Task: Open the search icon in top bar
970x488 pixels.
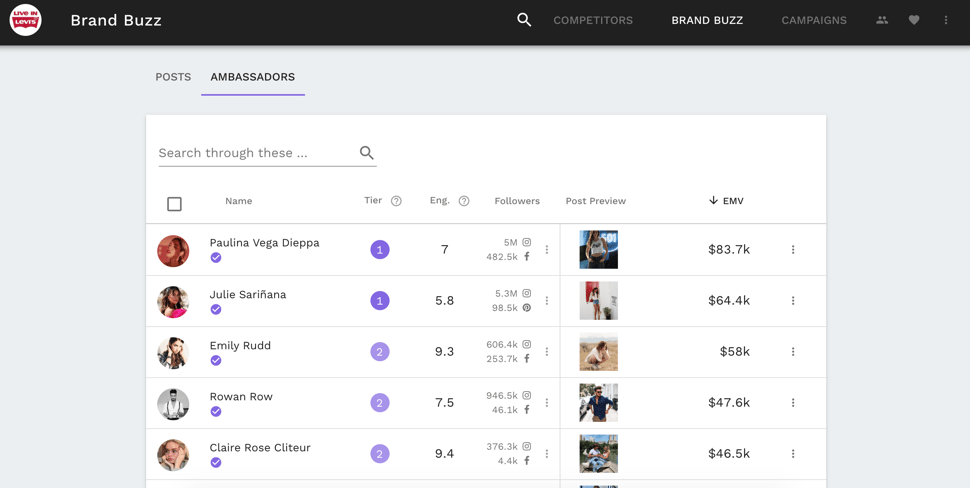Action: coord(524,20)
